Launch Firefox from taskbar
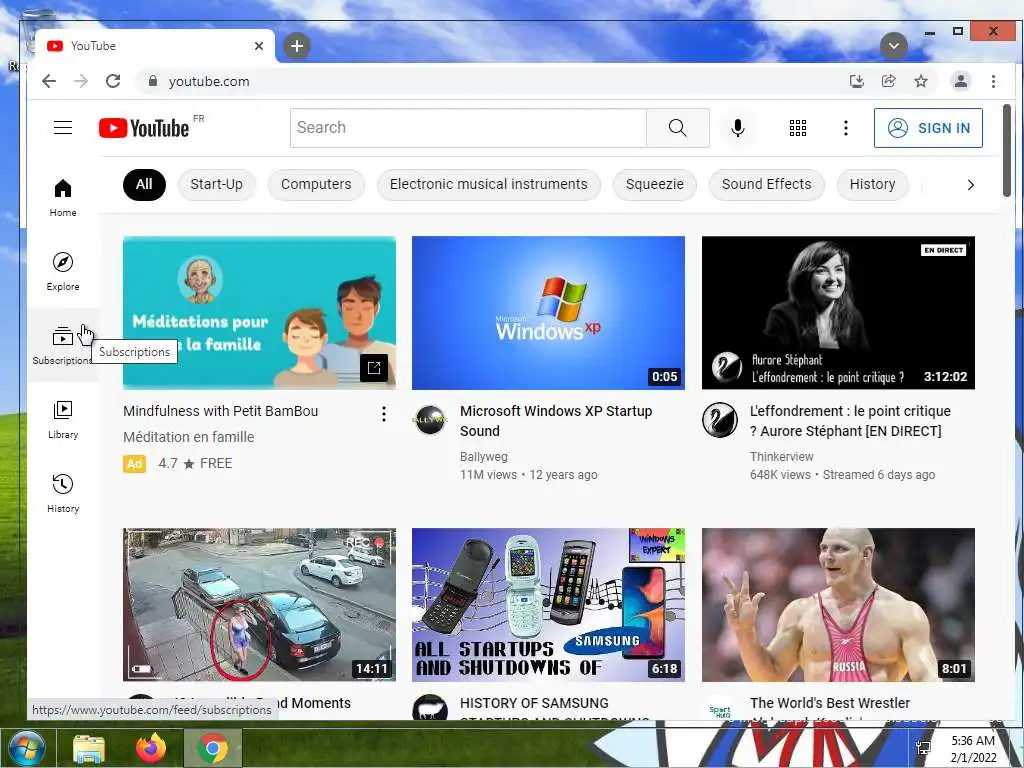1024x768 pixels. click(x=151, y=748)
